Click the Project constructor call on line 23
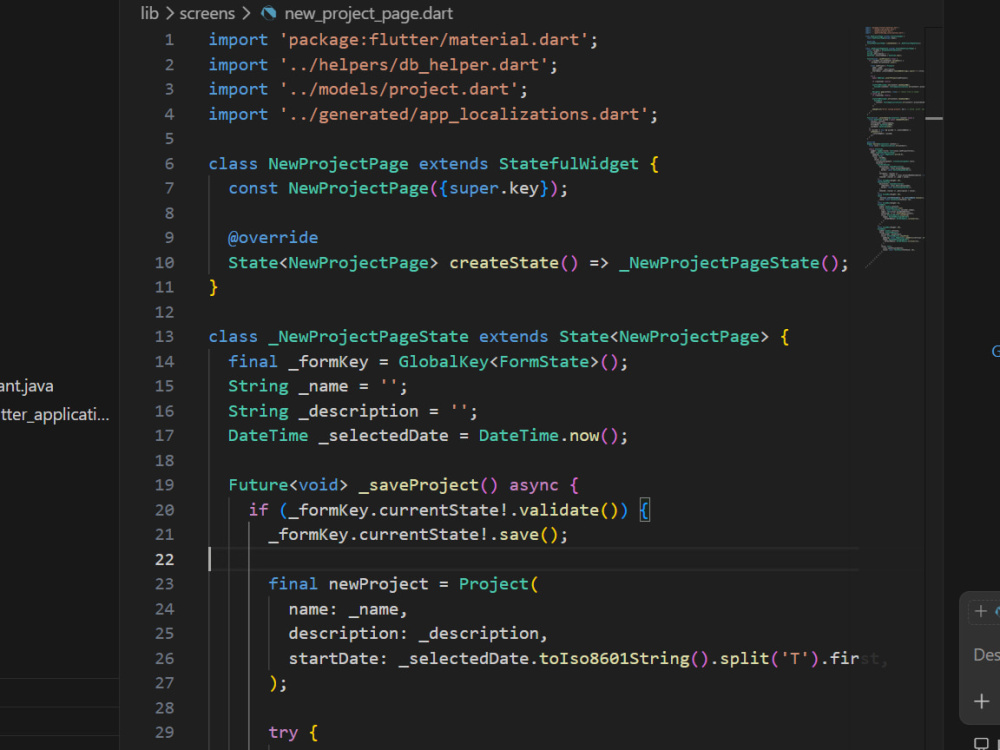Screen dimensions: 1000x750 coord(494,584)
